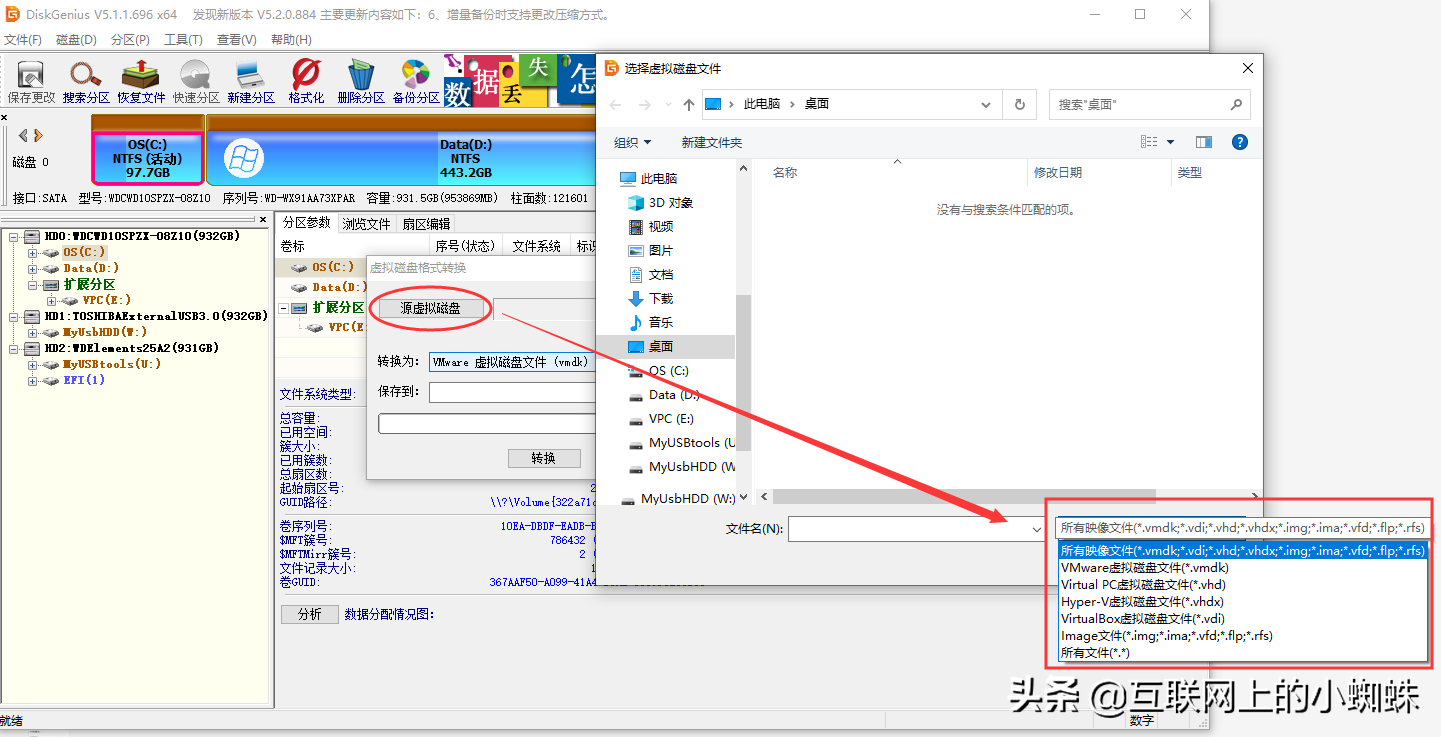Click the 源虚拟磁盘 button

tap(431, 309)
